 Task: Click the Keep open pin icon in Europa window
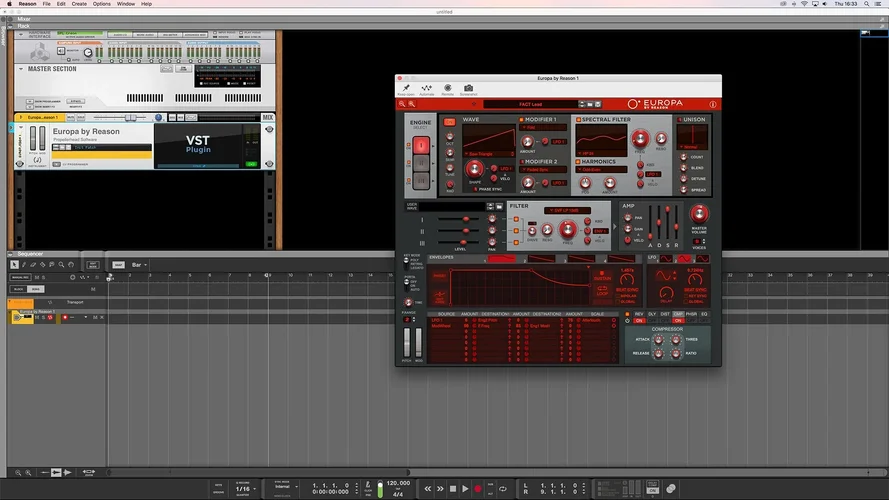[x=406, y=88]
